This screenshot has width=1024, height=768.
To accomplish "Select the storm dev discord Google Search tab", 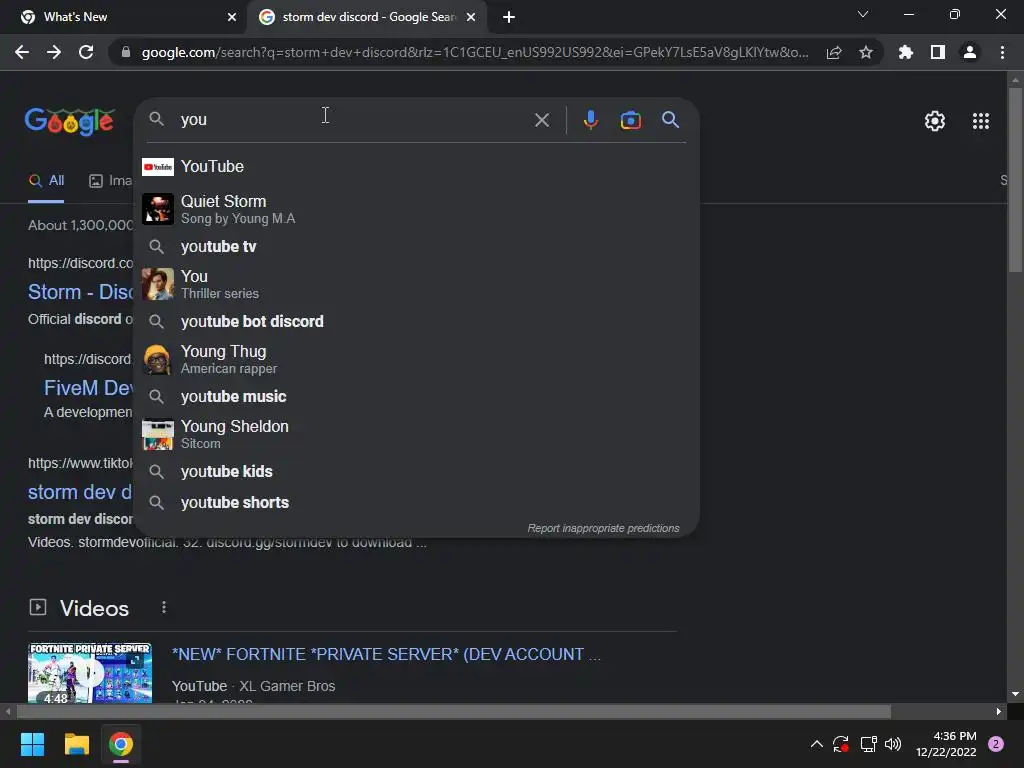I will [368, 17].
